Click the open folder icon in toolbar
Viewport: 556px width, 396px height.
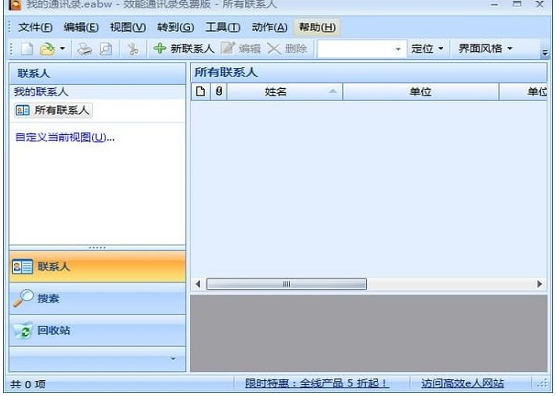point(47,49)
